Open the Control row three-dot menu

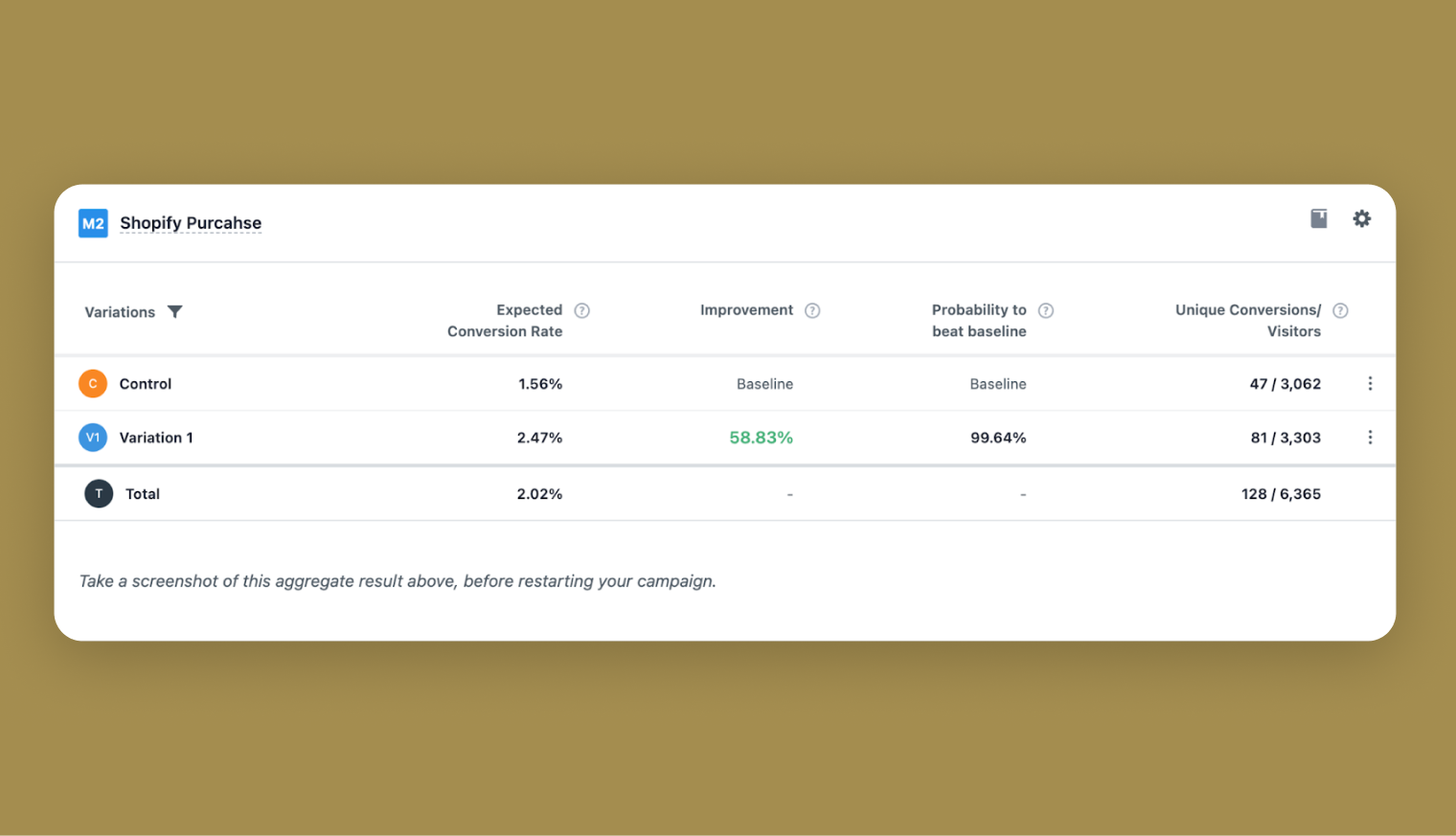1370,383
